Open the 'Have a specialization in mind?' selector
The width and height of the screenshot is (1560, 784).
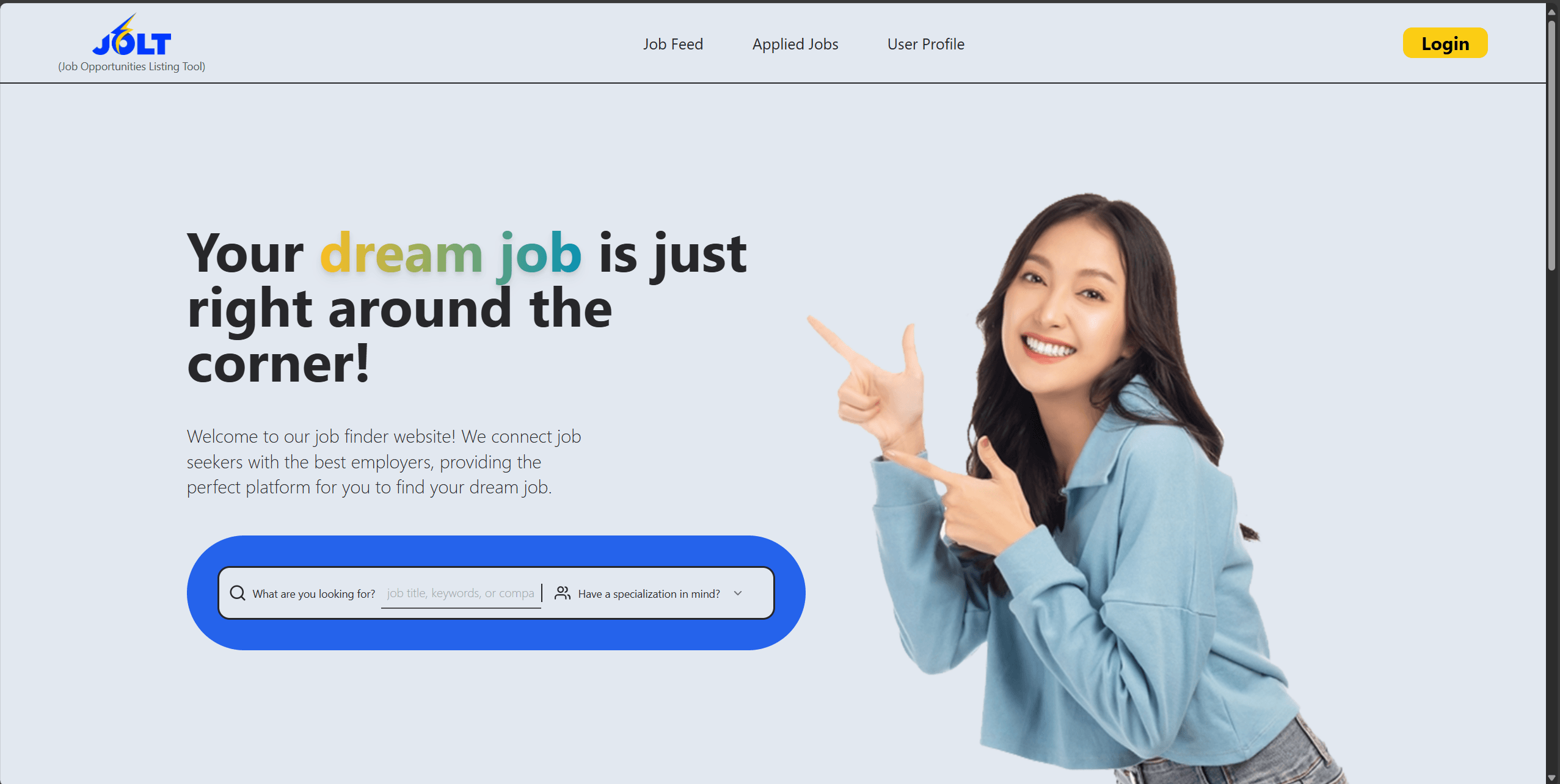(649, 593)
